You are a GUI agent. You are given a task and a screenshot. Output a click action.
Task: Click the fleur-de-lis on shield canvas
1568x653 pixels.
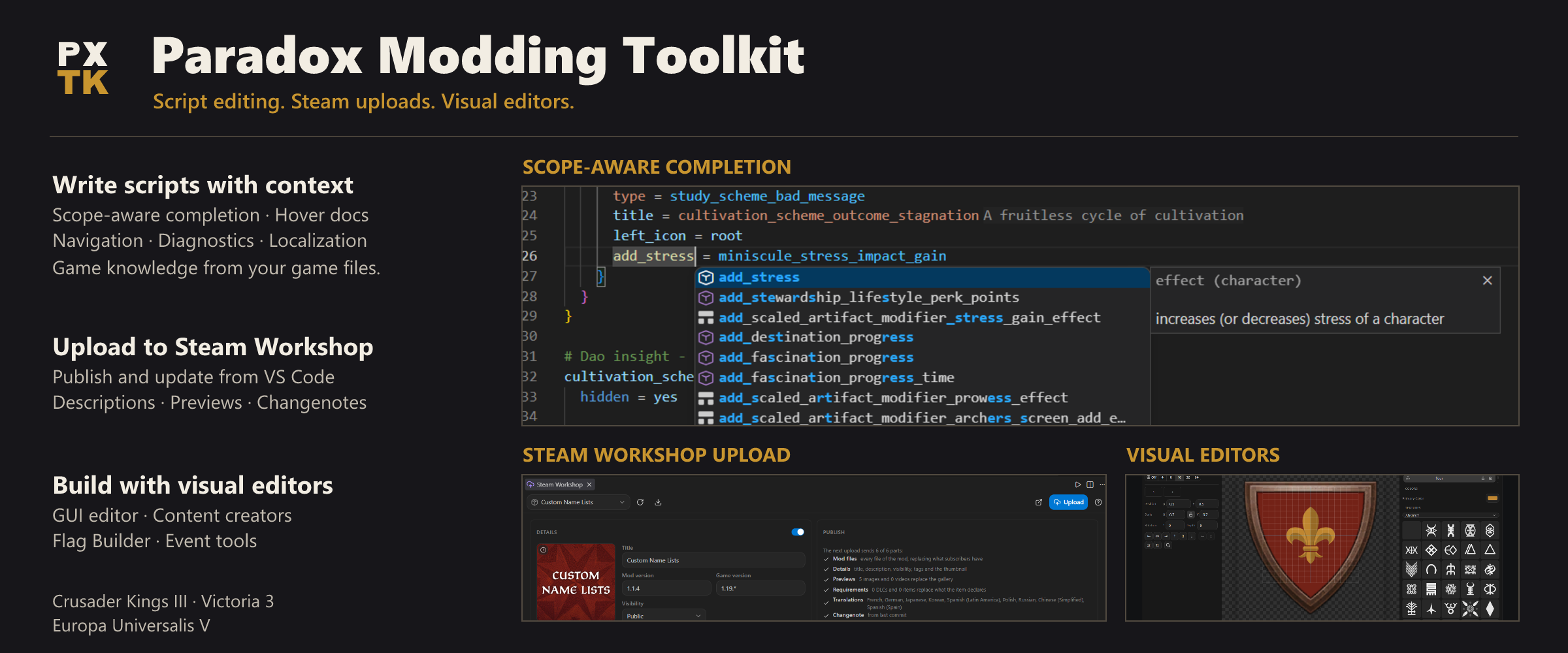click(x=1310, y=535)
